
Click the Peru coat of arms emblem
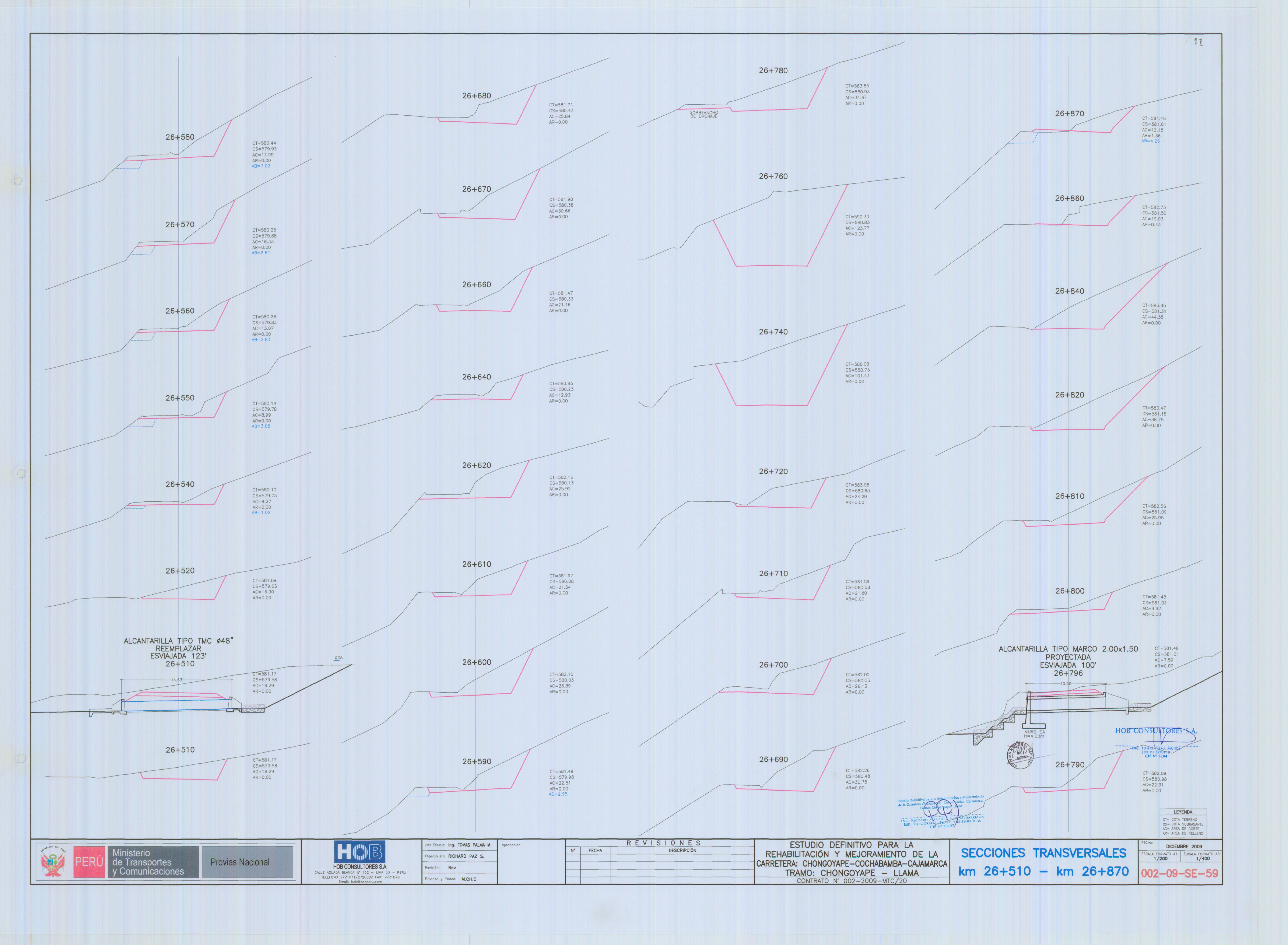point(53,862)
